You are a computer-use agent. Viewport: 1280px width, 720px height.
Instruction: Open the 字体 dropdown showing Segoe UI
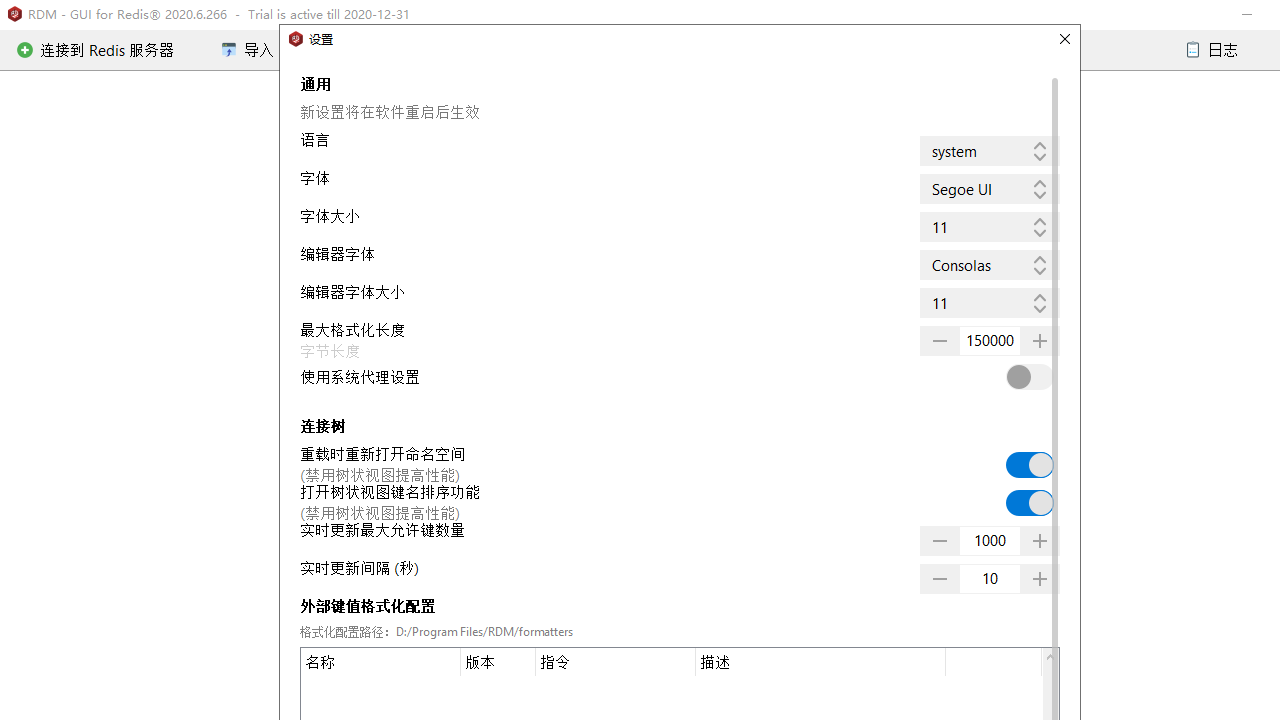click(986, 189)
